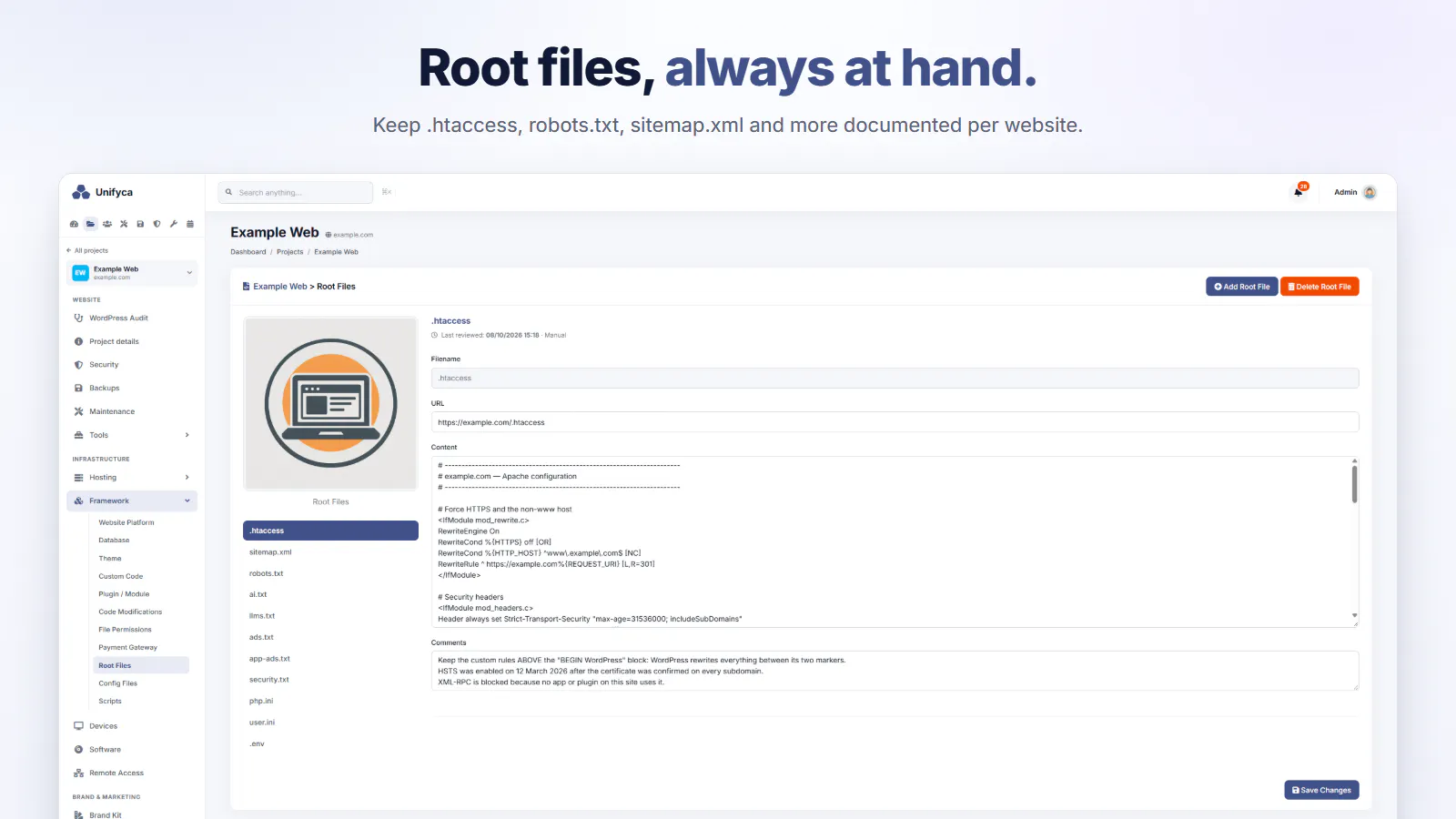Click the Content box scroll-down arrow

coord(1354,616)
